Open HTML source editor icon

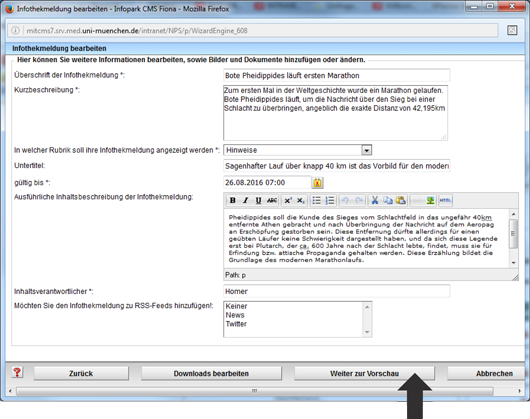coord(445,200)
